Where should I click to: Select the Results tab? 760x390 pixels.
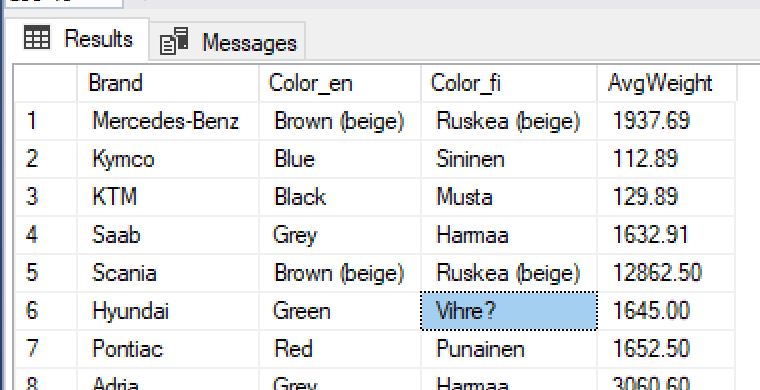pyautogui.click(x=77, y=39)
